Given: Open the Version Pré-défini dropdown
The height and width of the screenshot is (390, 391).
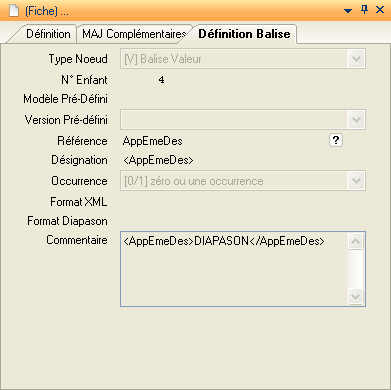Looking at the screenshot, I should 243,120.
